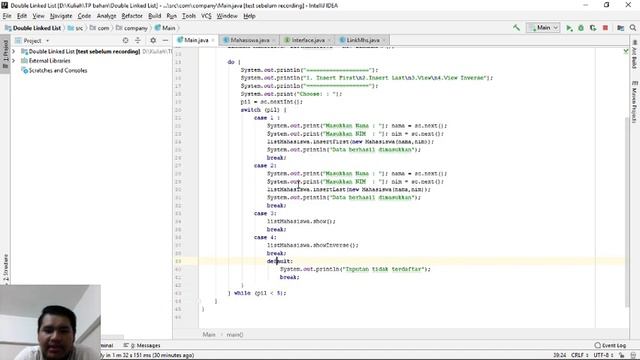Open the Window menu
Screen dimensions: 640x360
pyautogui.click(x=227, y=16)
